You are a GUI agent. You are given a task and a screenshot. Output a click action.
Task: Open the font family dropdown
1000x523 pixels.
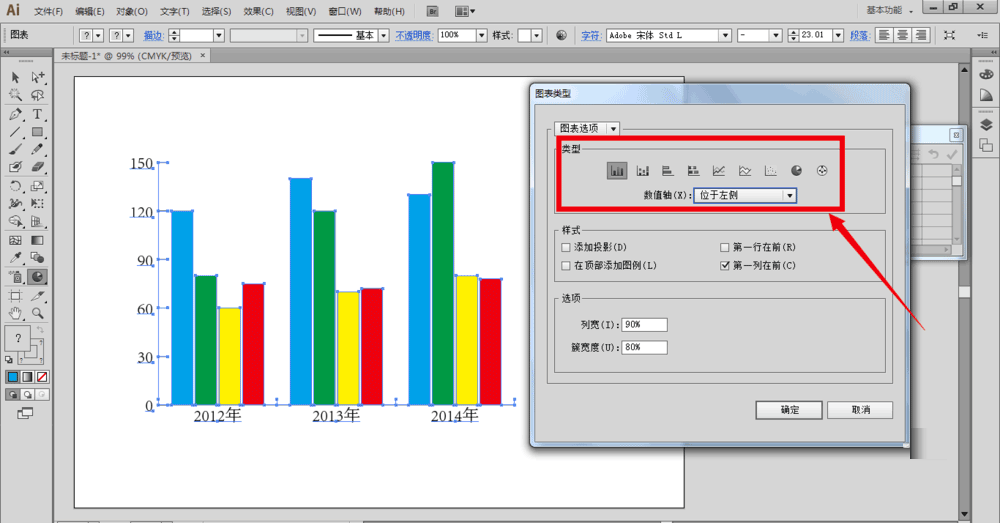coord(725,35)
